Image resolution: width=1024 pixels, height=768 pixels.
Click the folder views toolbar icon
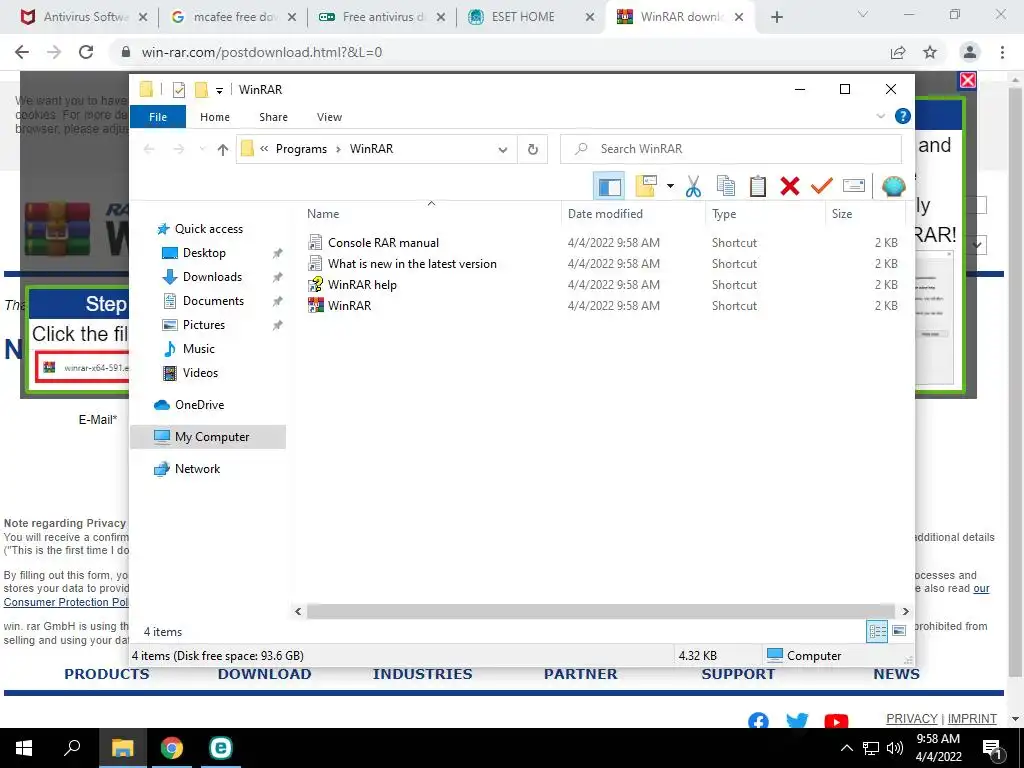coord(646,186)
